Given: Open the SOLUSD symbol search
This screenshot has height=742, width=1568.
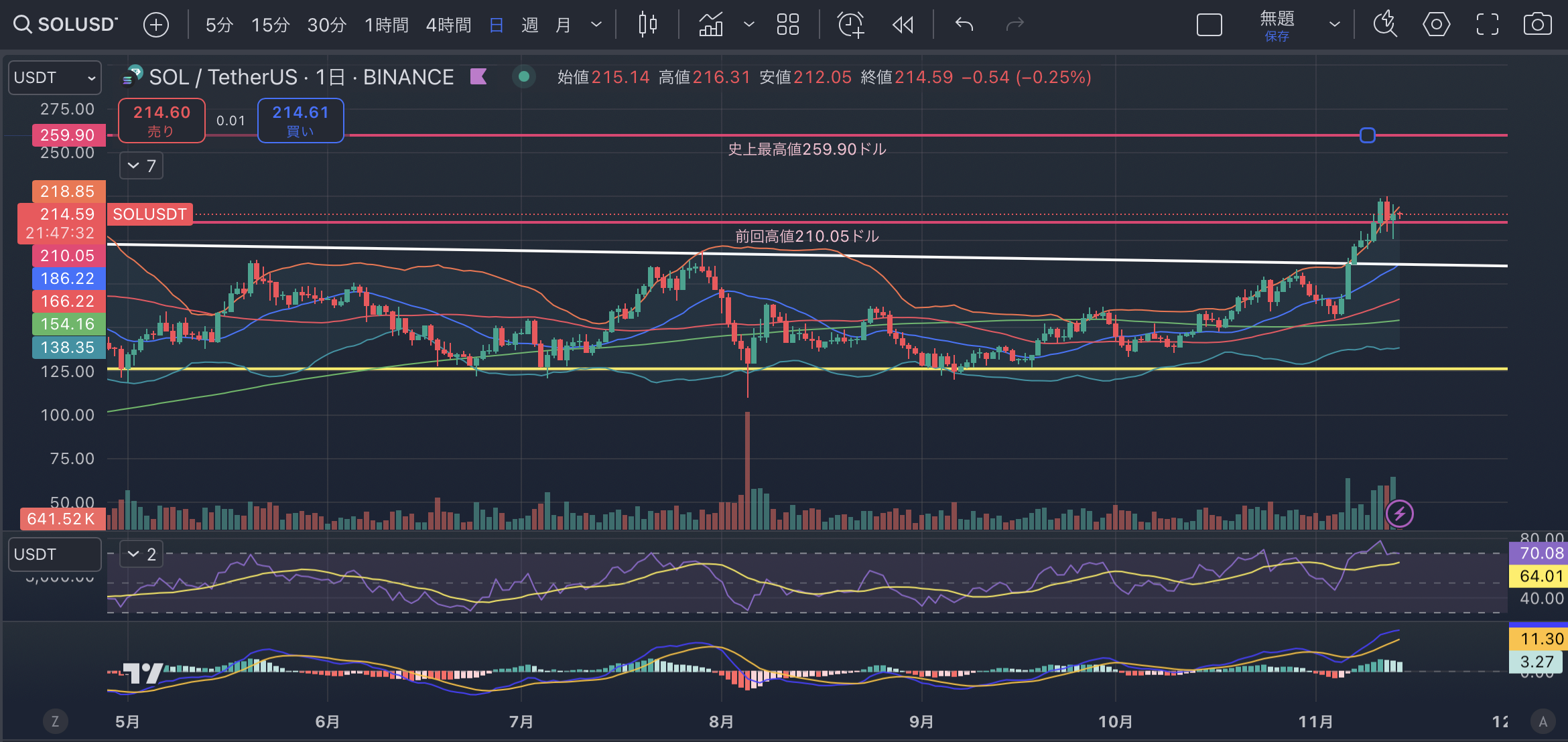Looking at the screenshot, I should coord(66,25).
